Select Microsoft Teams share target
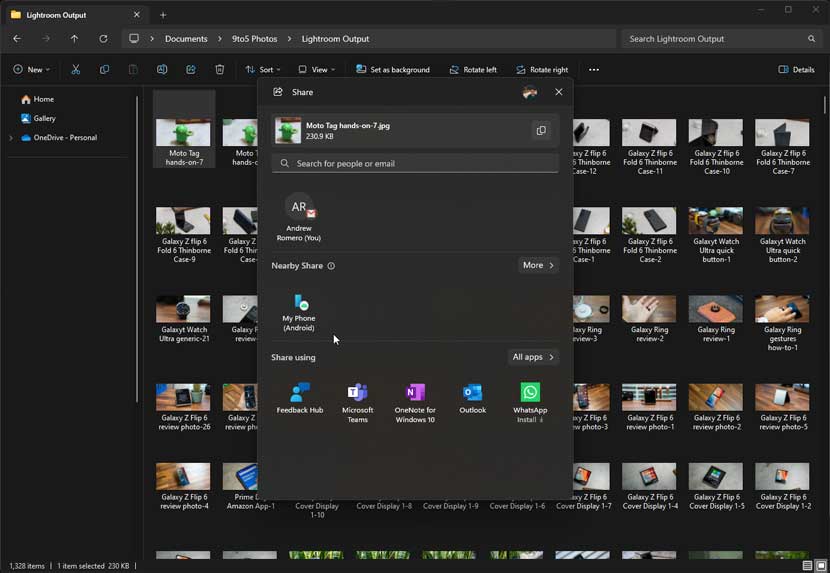The height and width of the screenshot is (573, 830). coord(357,392)
